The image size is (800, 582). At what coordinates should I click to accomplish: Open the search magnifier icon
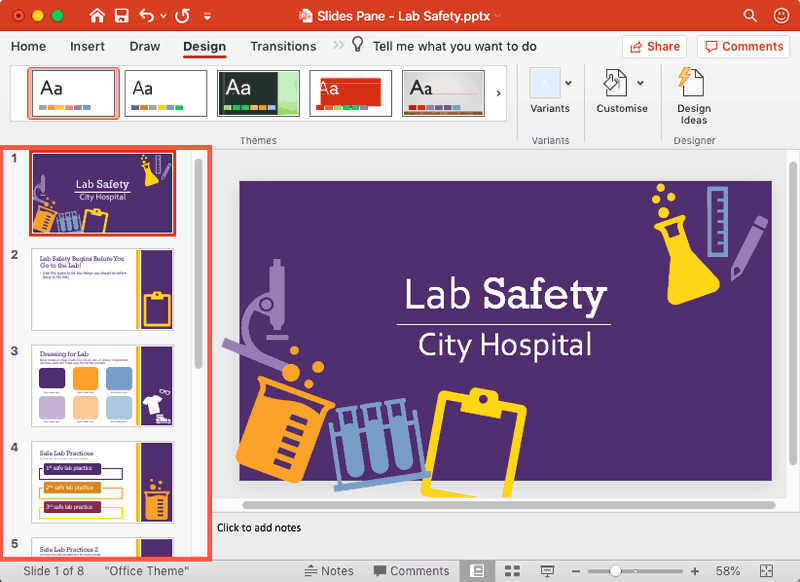tap(750, 16)
